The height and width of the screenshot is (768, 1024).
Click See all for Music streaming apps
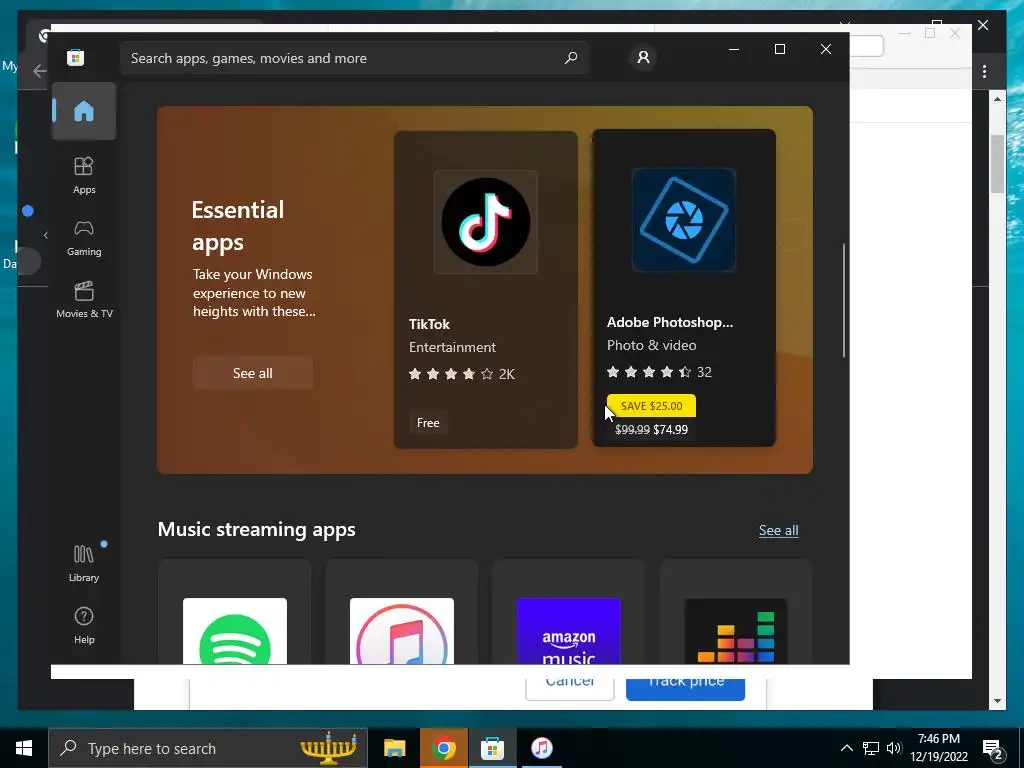point(778,530)
